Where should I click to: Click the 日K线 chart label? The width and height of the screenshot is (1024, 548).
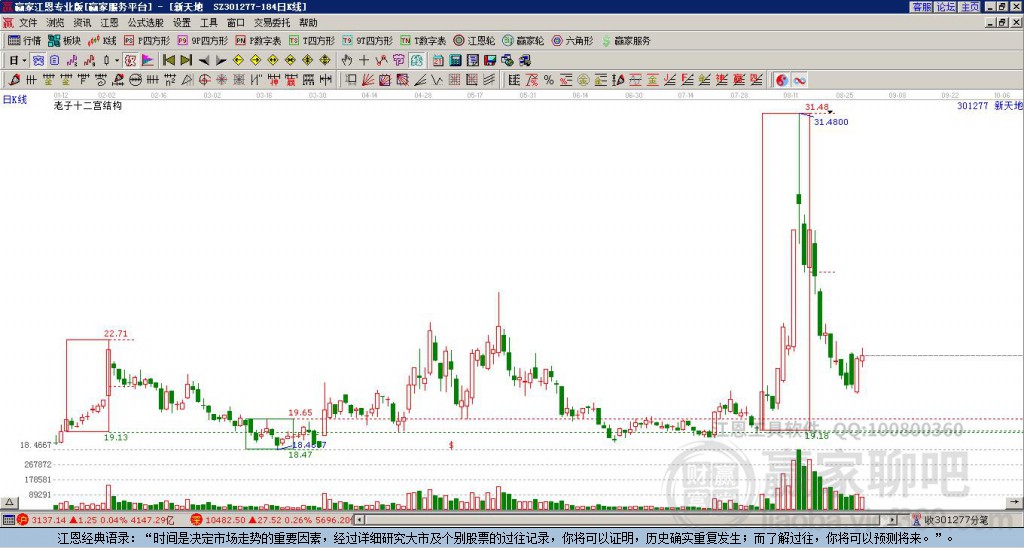[x=15, y=100]
